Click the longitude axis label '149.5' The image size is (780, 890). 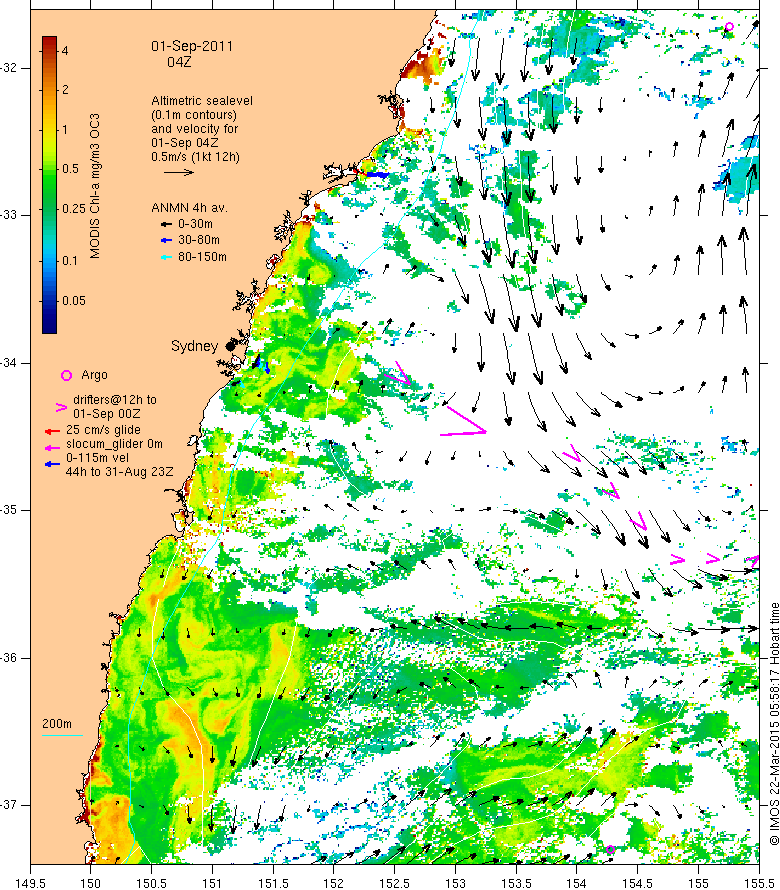(x=30, y=884)
